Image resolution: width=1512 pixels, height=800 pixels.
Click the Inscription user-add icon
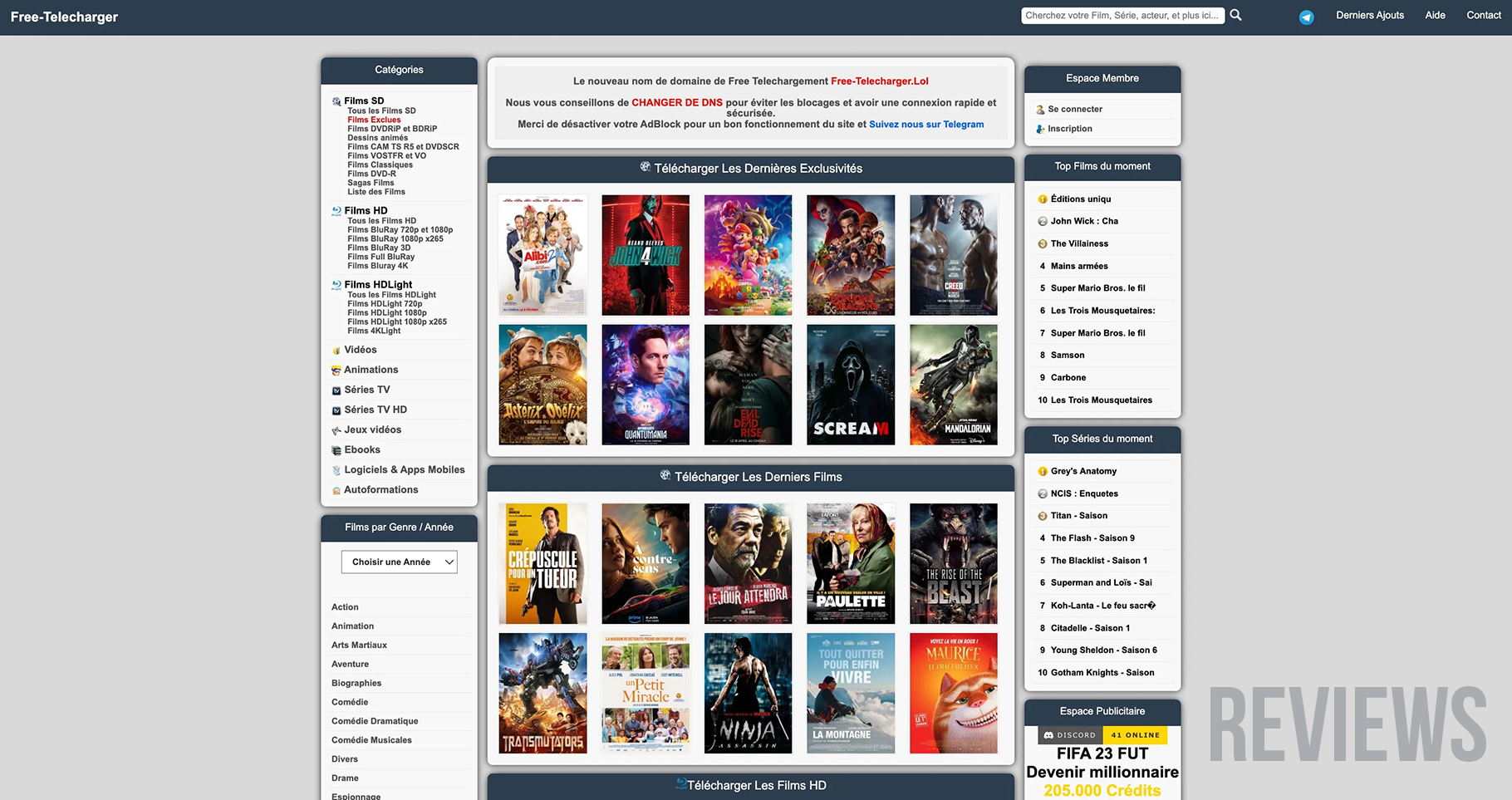tap(1040, 129)
